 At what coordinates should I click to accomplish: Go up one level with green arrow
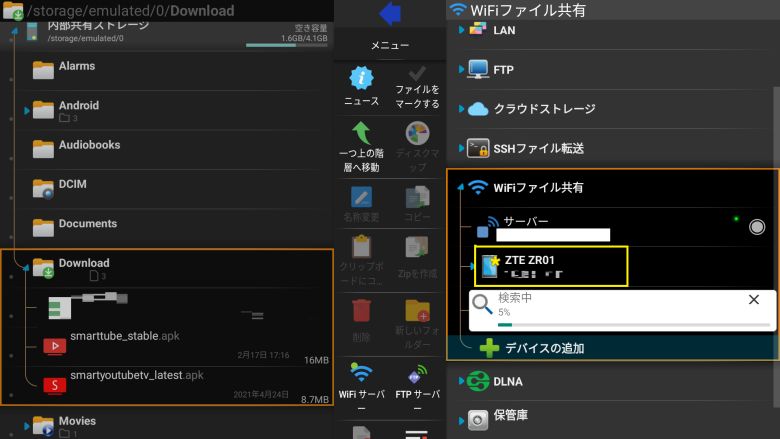click(x=361, y=133)
